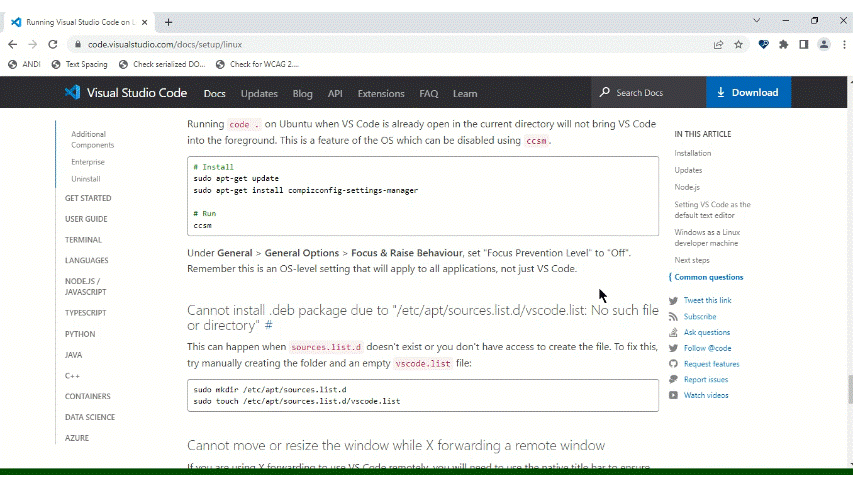
Task: Jump to Common questions section
Action: pyautogui.click(x=709, y=277)
